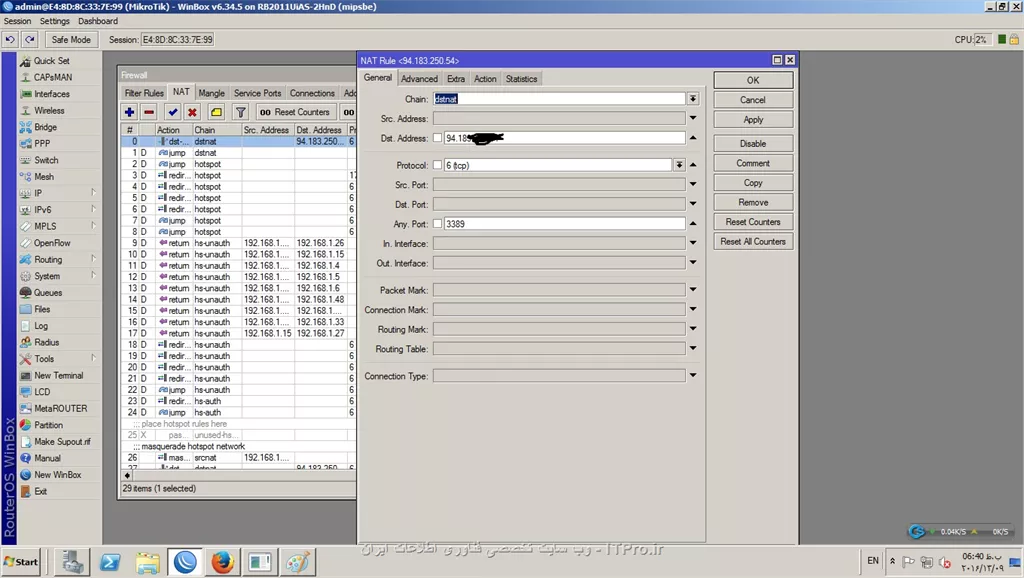The image size is (1024, 578).
Task: Switch to Statistics tab
Action: coord(521,78)
